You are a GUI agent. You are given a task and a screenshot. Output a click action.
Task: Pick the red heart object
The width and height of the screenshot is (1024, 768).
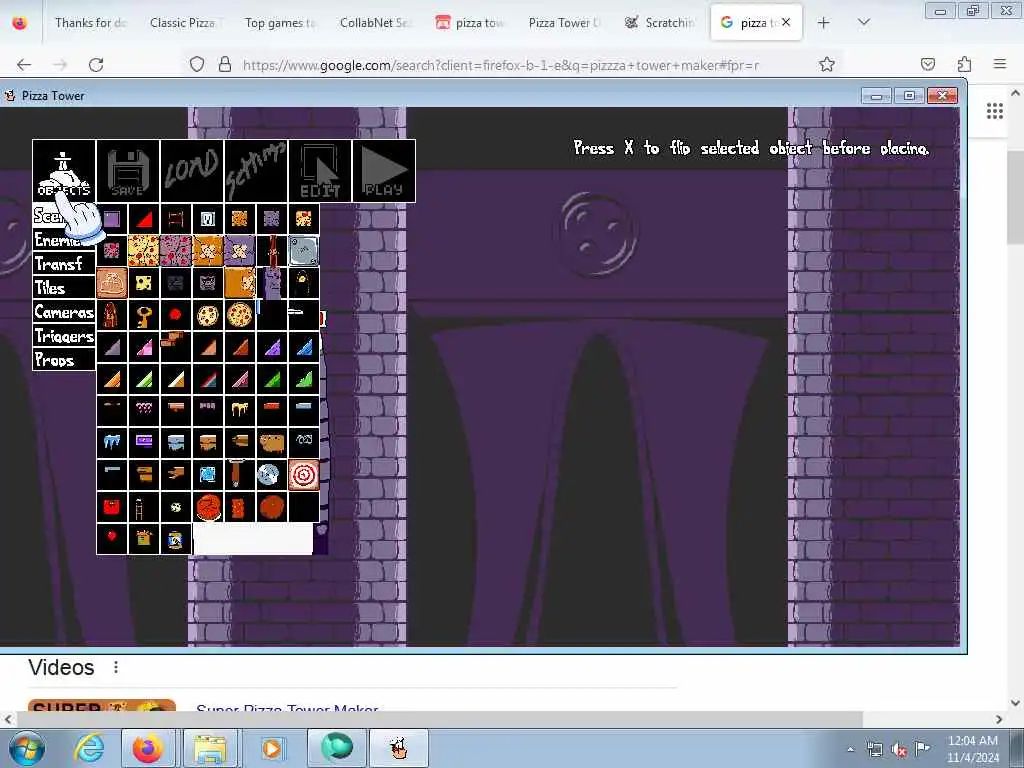coord(112,538)
